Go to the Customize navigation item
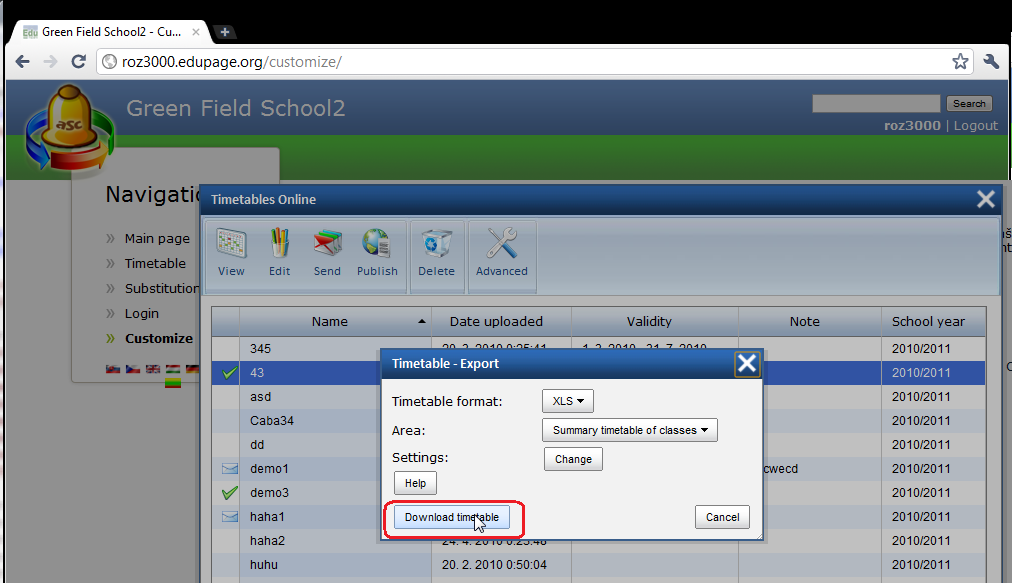The width and height of the screenshot is (1012, 583). pyautogui.click(x=158, y=338)
